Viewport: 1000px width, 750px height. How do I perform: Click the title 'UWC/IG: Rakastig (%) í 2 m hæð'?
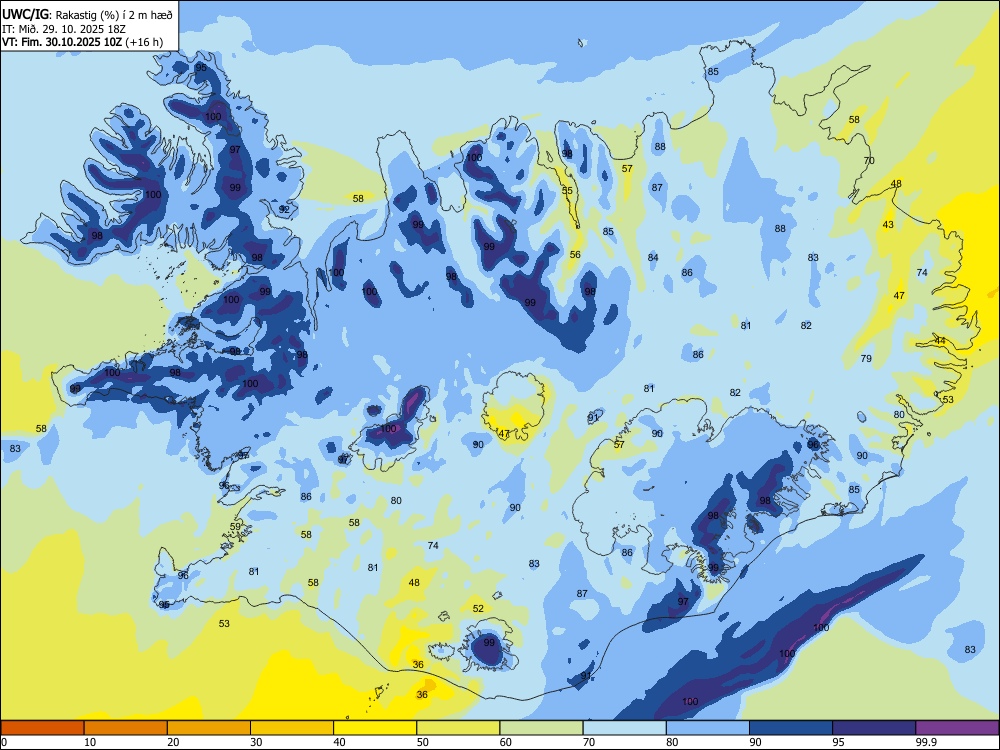pyautogui.click(x=87, y=15)
